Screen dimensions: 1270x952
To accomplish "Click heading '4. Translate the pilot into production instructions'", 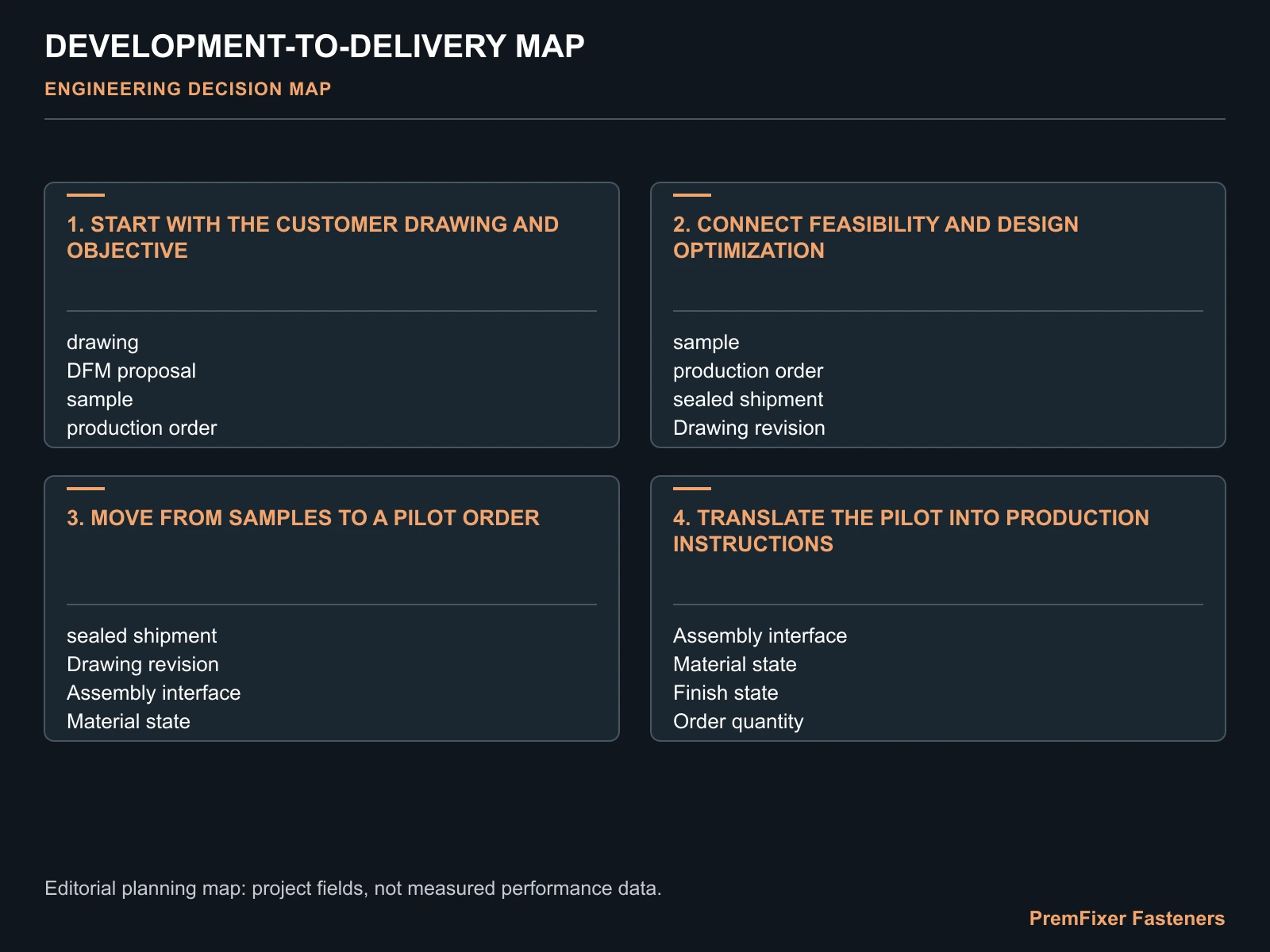I will pyautogui.click(x=911, y=531).
